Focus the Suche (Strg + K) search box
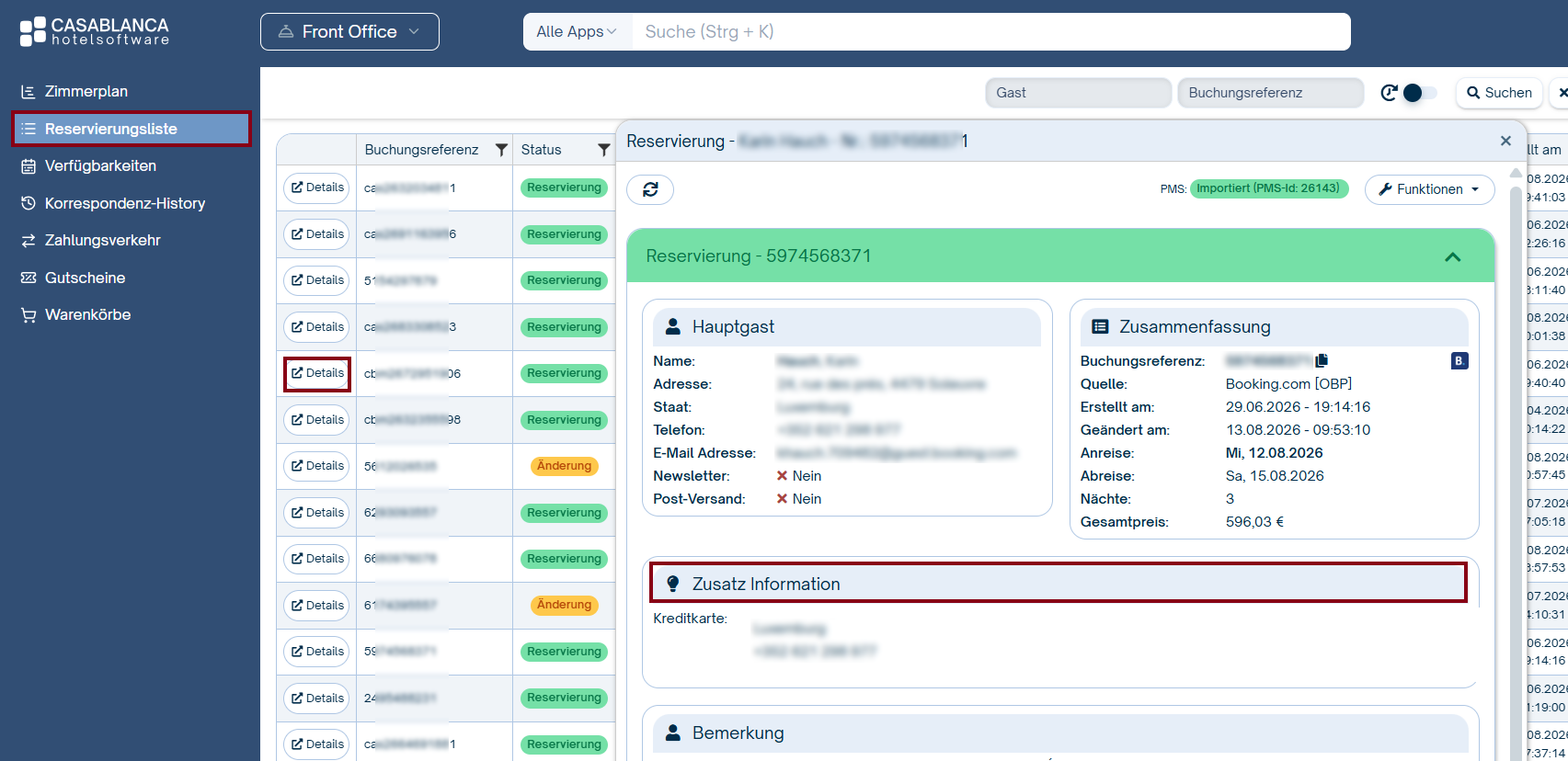This screenshot has height=761, width=1568. click(991, 32)
